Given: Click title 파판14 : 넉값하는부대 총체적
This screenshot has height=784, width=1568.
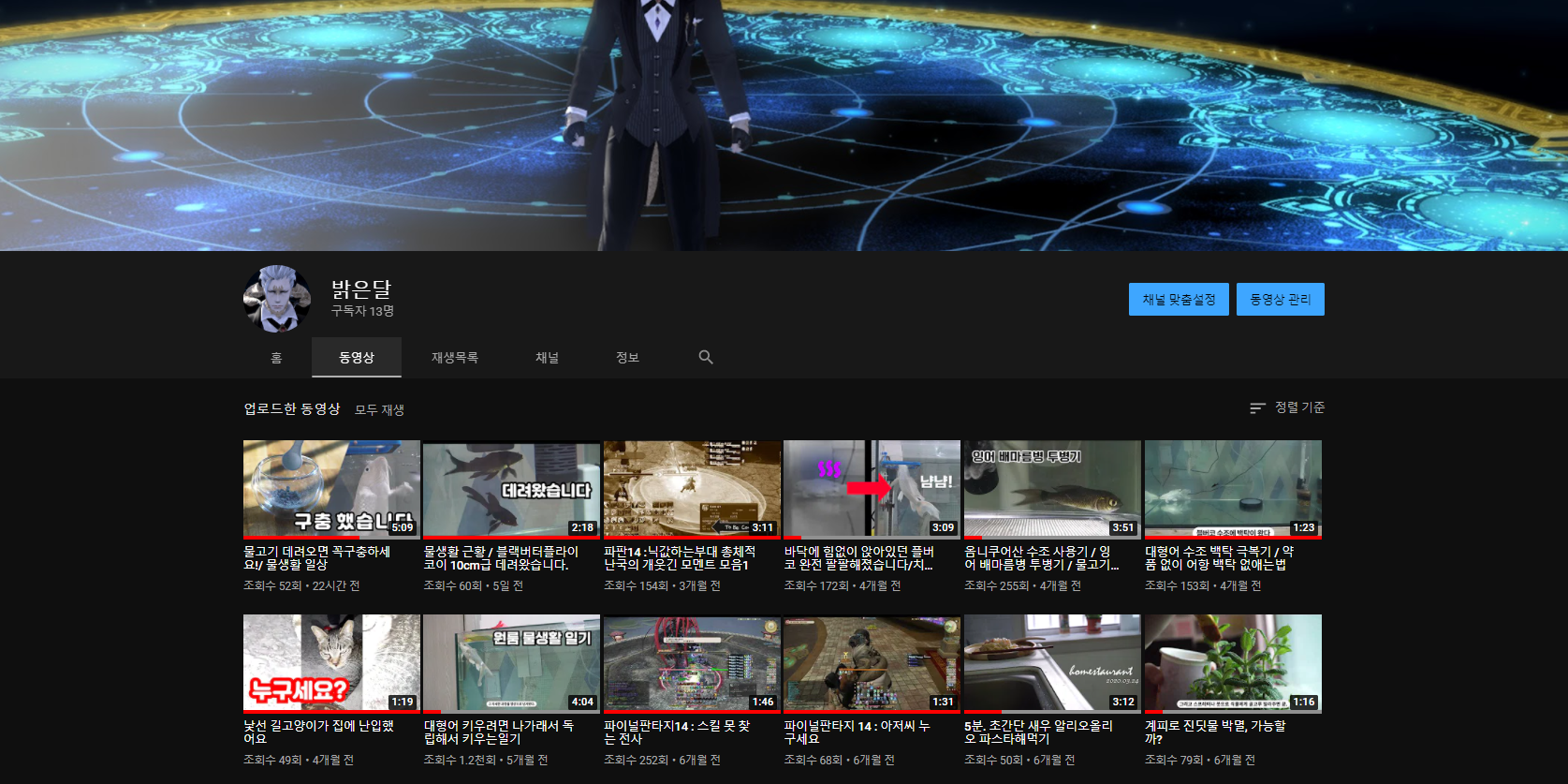Looking at the screenshot, I should (680, 558).
